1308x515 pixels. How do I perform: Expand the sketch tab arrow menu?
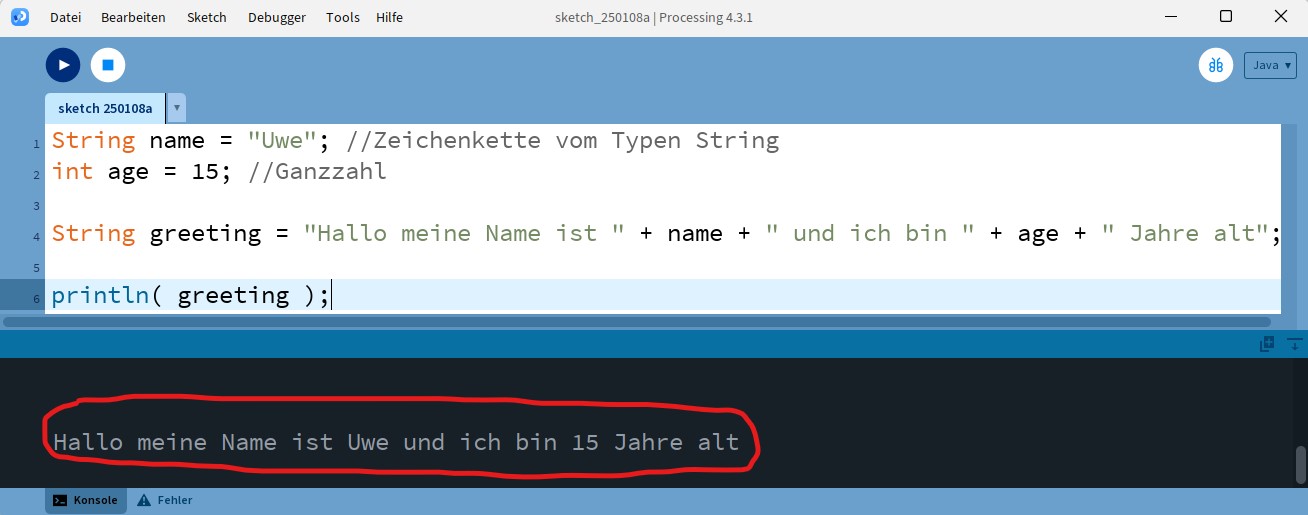(x=177, y=108)
